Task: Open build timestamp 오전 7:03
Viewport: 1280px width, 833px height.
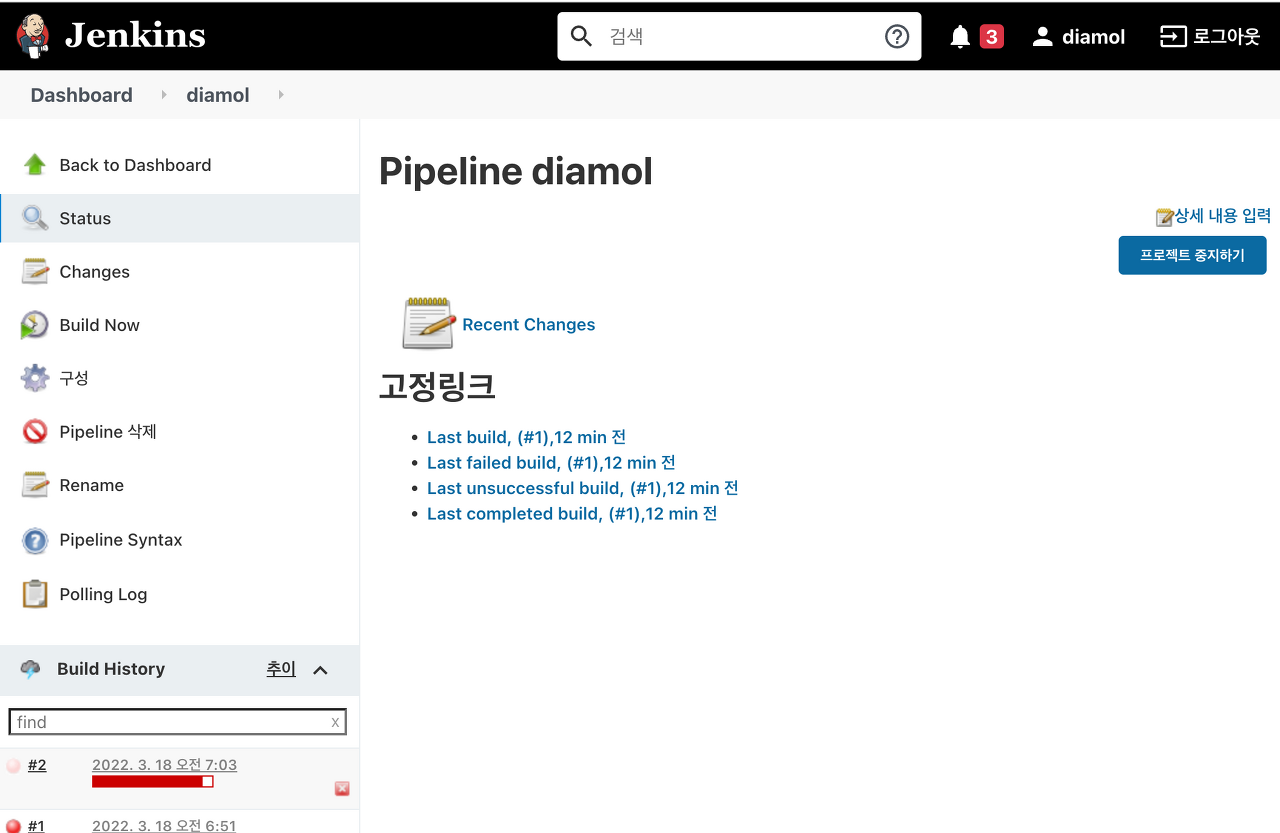Action: click(164, 765)
